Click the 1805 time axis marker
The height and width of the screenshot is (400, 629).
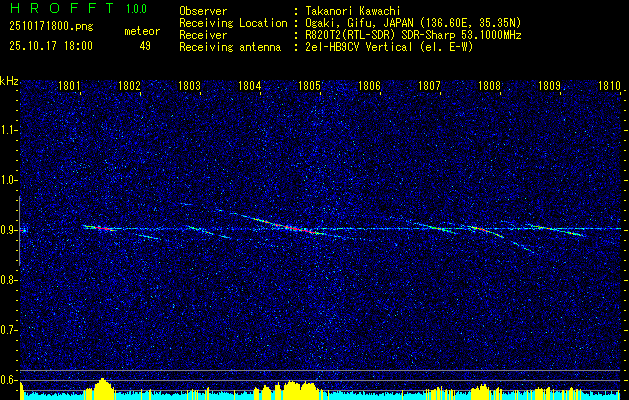(310, 86)
